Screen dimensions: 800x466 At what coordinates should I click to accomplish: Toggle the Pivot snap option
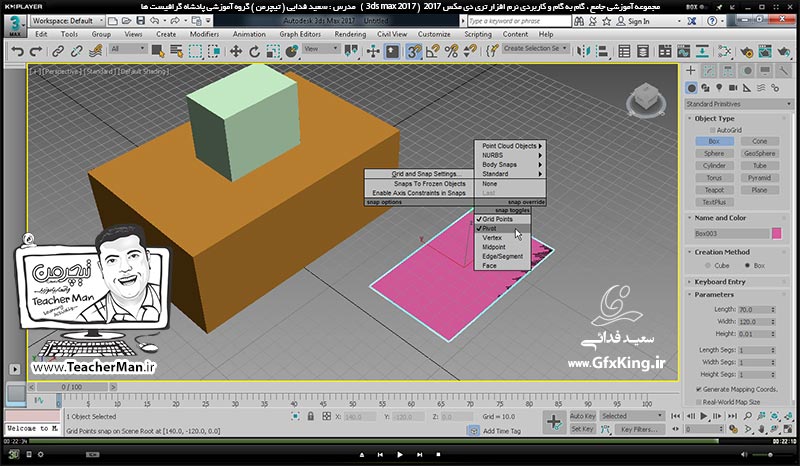[x=503, y=229]
